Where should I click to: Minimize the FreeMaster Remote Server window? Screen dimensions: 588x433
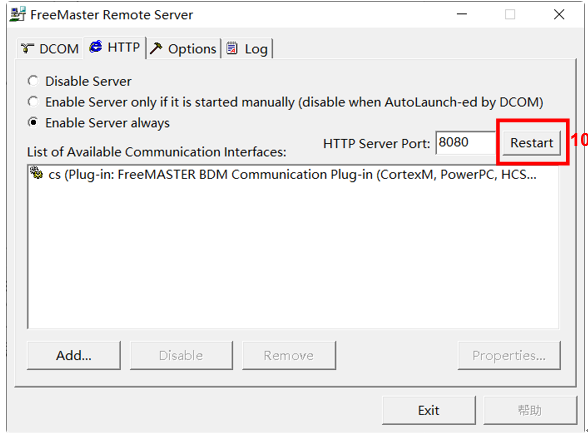(x=462, y=14)
